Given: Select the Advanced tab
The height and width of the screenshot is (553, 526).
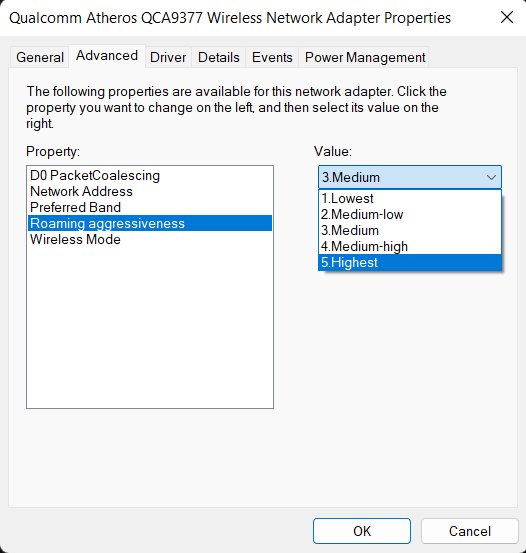Looking at the screenshot, I should pos(107,56).
